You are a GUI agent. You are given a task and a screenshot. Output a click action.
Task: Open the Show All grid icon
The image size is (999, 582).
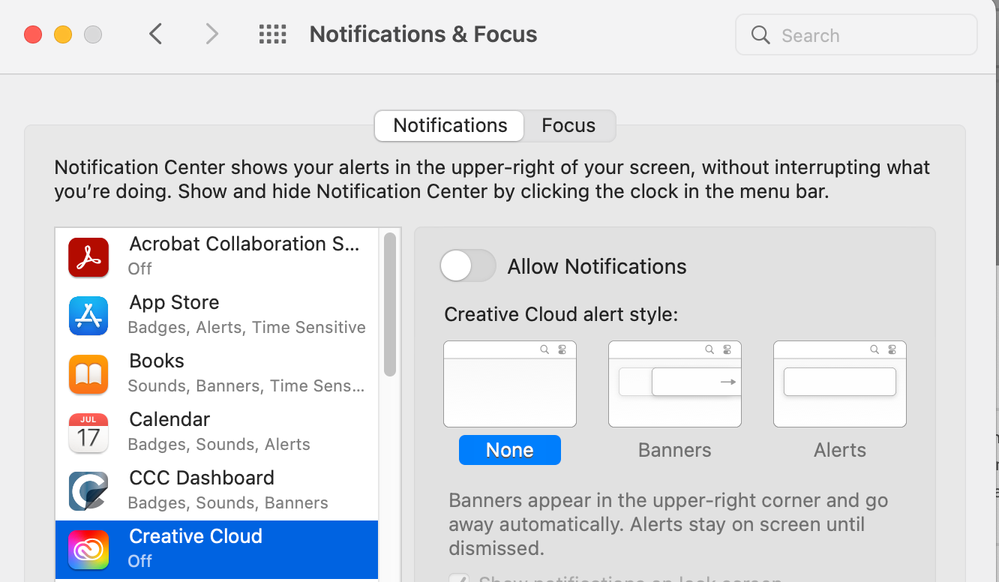tap(273, 34)
